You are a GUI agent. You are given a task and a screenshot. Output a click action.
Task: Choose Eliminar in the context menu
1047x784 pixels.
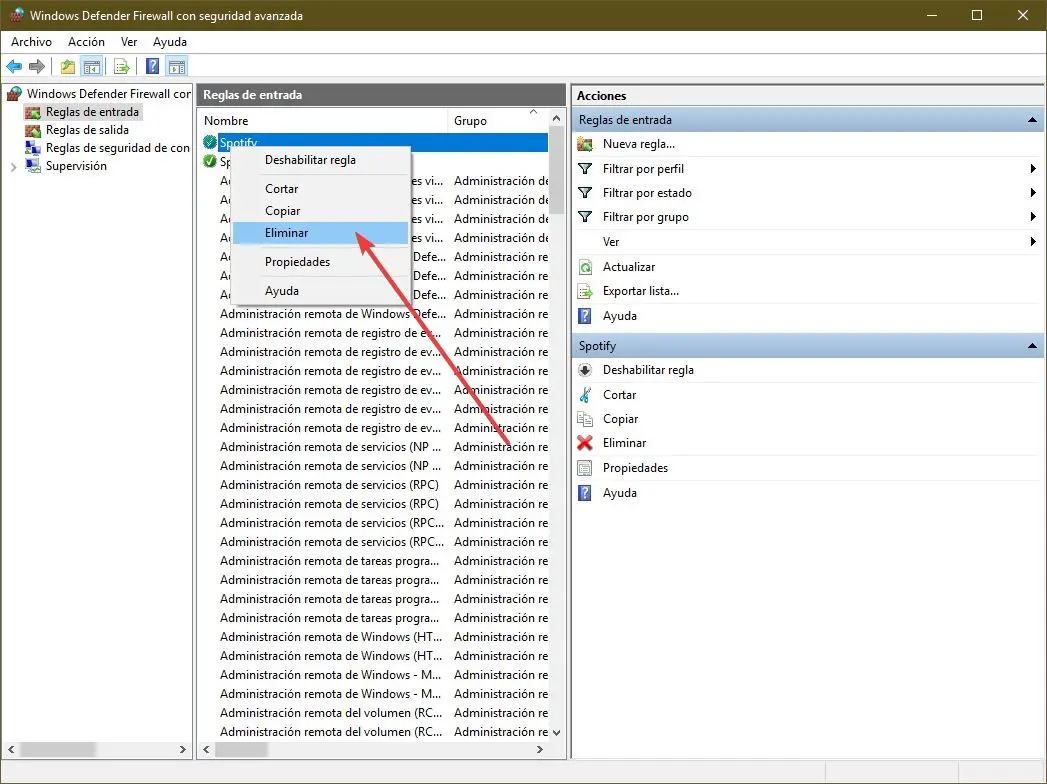(286, 233)
